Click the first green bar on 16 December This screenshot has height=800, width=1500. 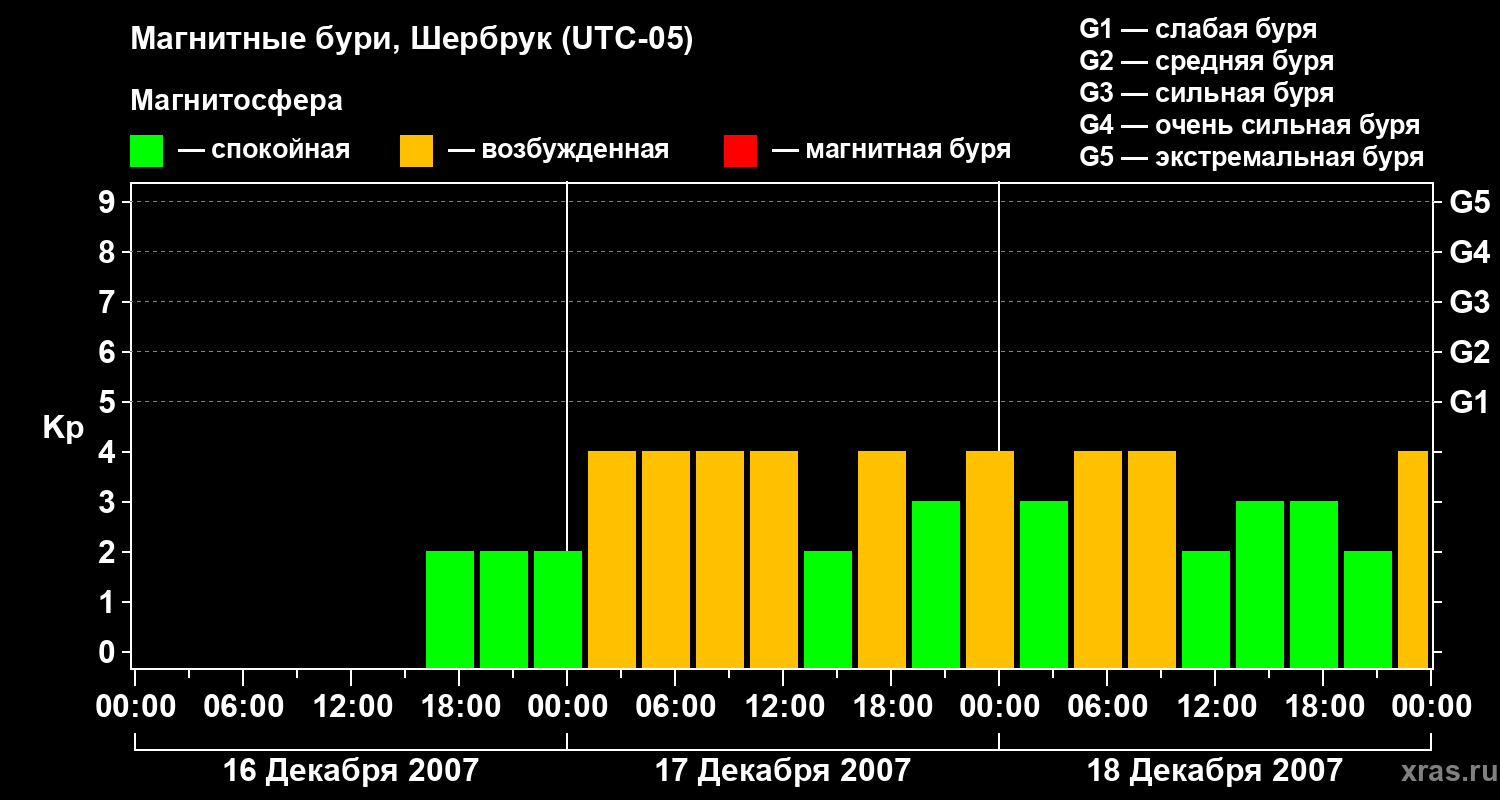450,609
